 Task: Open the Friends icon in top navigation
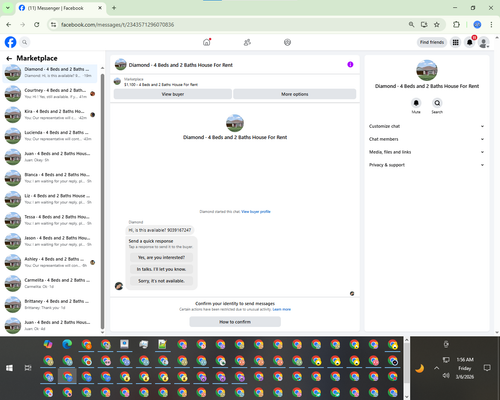click(247, 42)
